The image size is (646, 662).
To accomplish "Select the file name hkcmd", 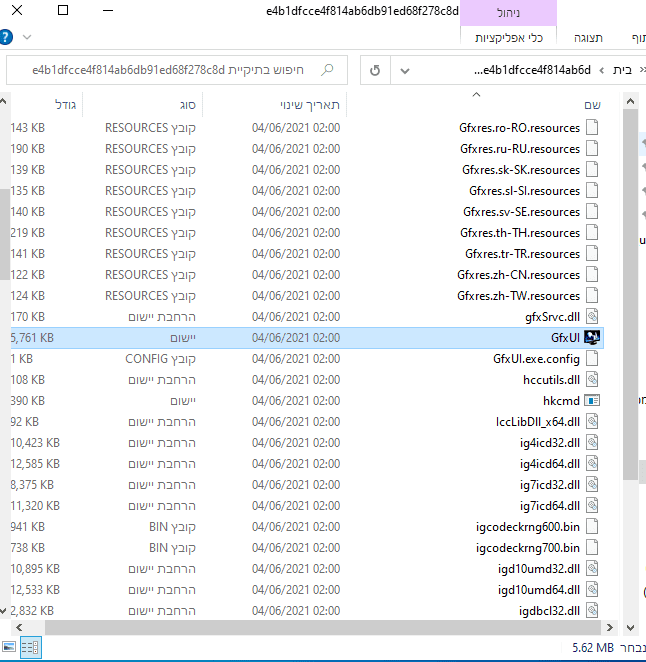I will pyautogui.click(x=561, y=401).
